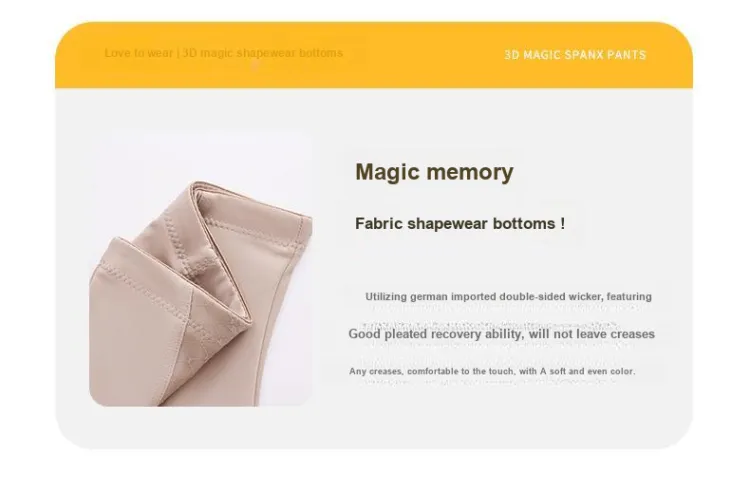Click the 'Magic memory' heading
The image size is (750, 495).
click(434, 172)
